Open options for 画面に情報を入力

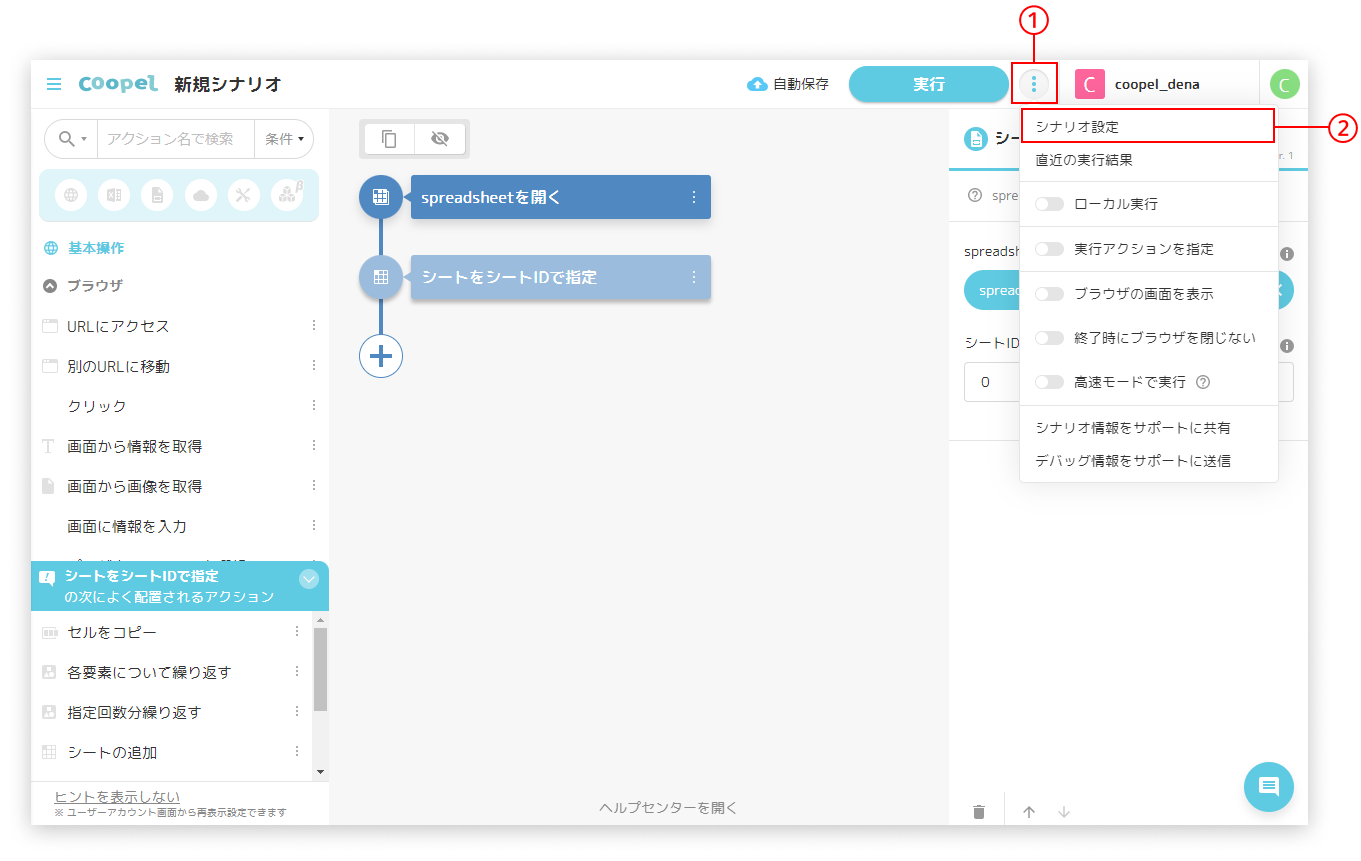(x=313, y=526)
